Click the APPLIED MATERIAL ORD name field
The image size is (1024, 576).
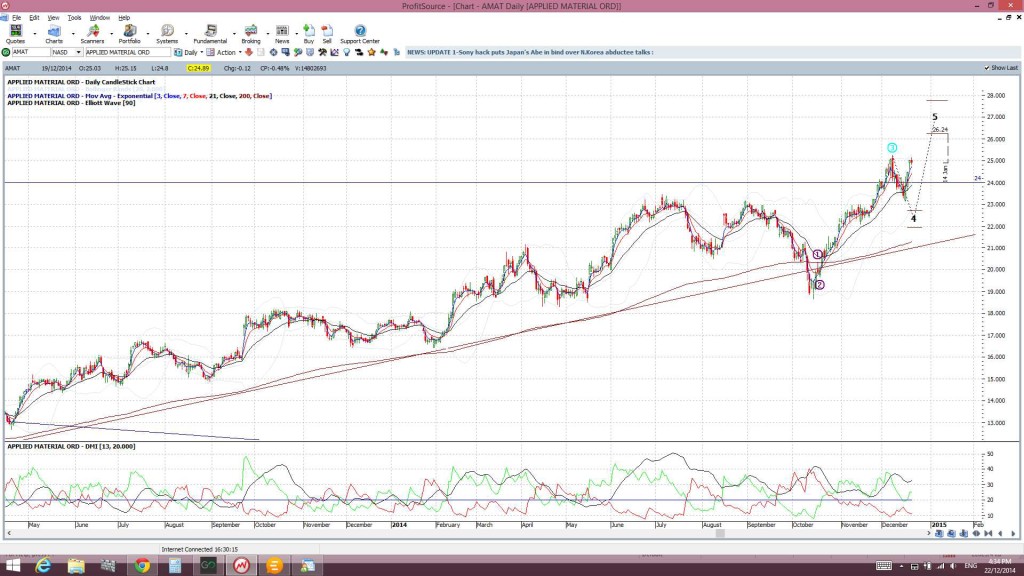[128, 52]
